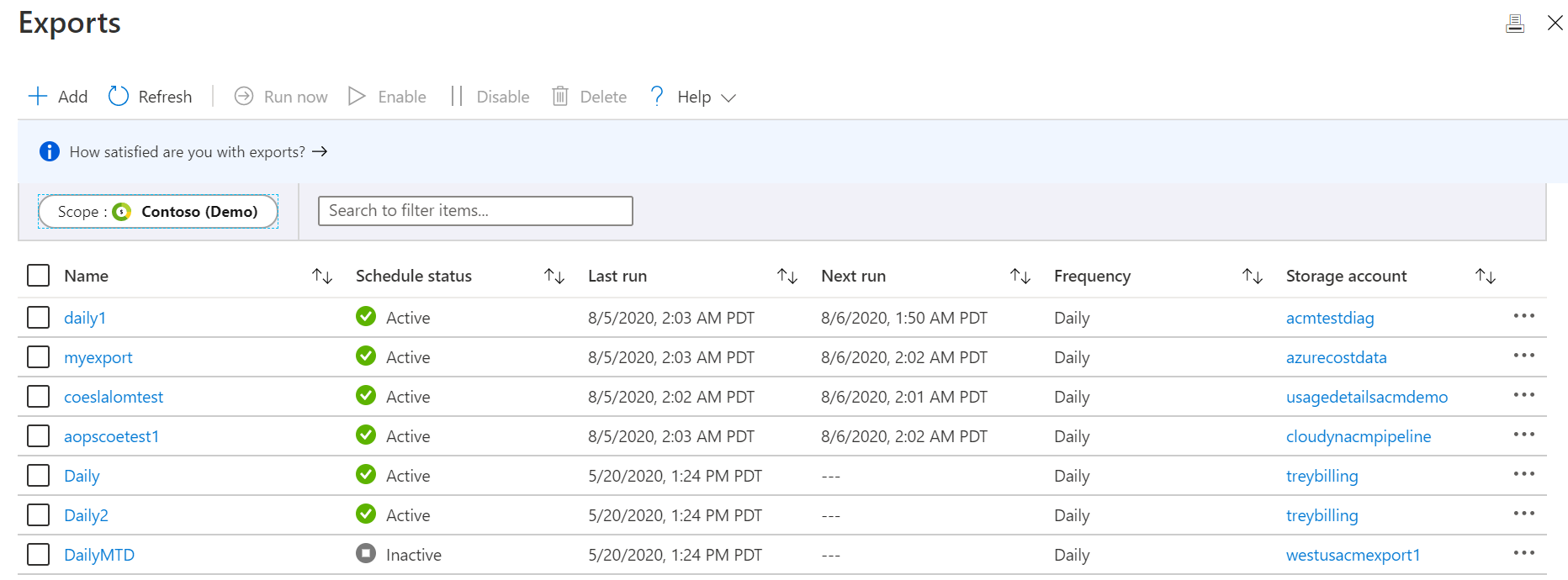Image resolution: width=1568 pixels, height=580 pixels.
Task: Sort by the Storage account column arrows
Action: click(1486, 276)
